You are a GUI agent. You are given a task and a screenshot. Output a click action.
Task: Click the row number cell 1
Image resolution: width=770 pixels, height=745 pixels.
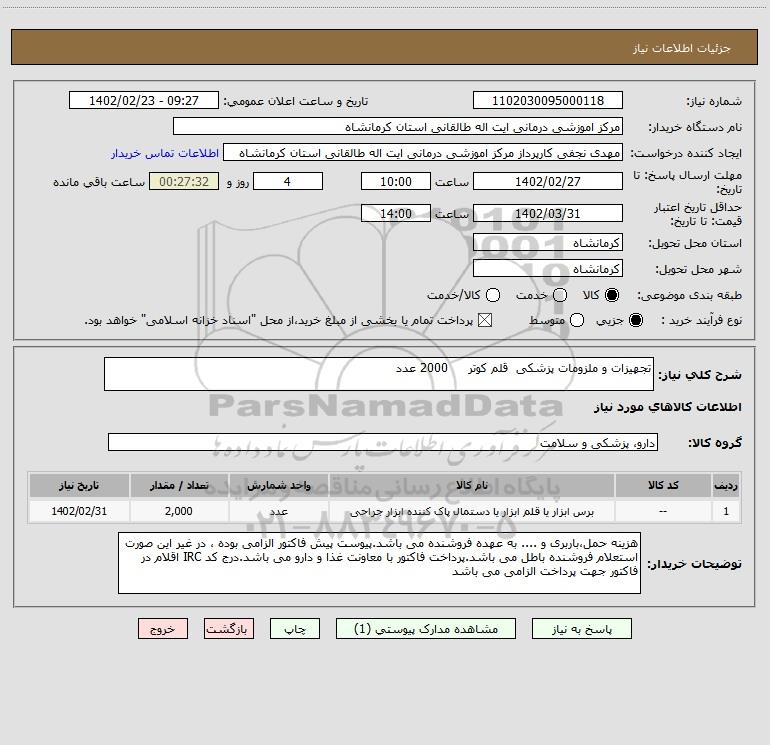click(x=726, y=511)
